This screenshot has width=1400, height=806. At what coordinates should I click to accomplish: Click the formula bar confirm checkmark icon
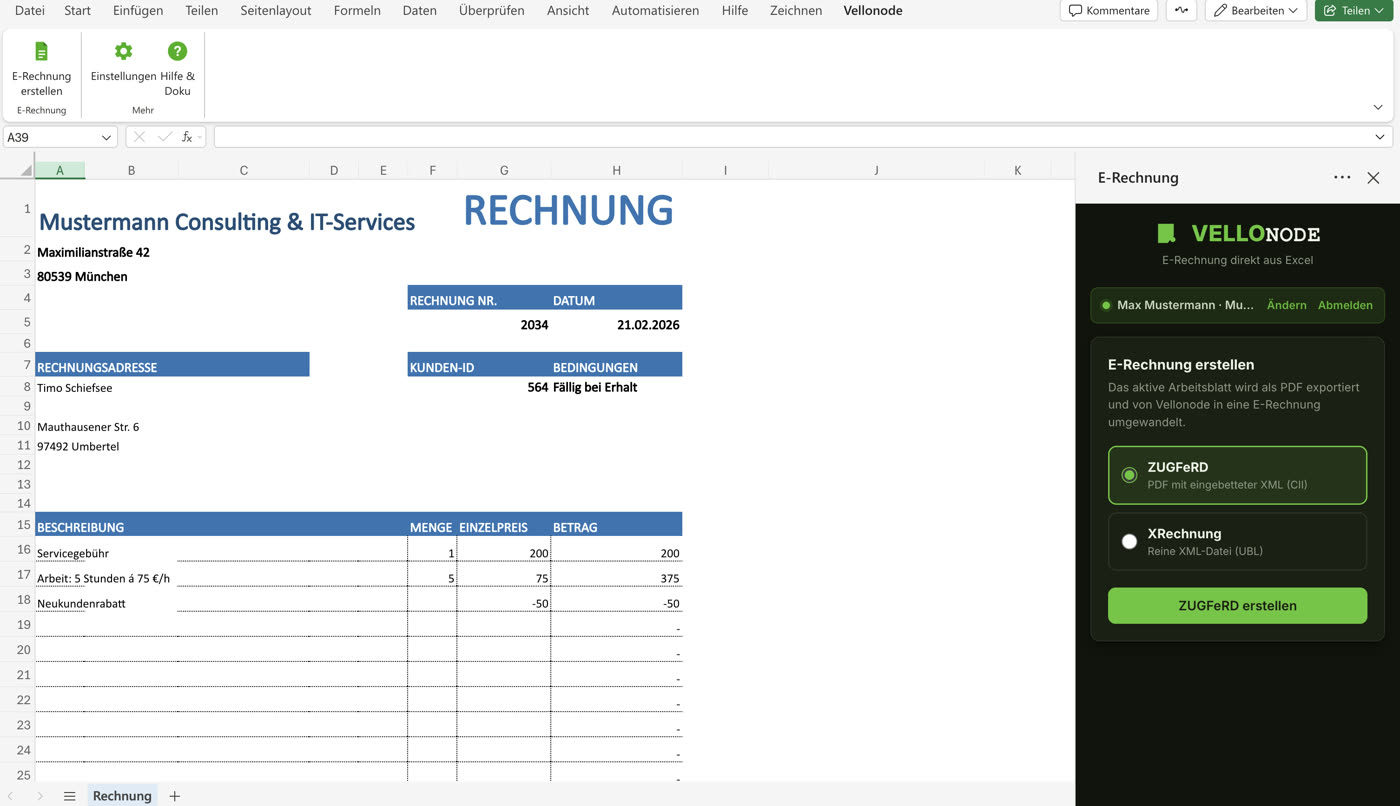pos(165,137)
